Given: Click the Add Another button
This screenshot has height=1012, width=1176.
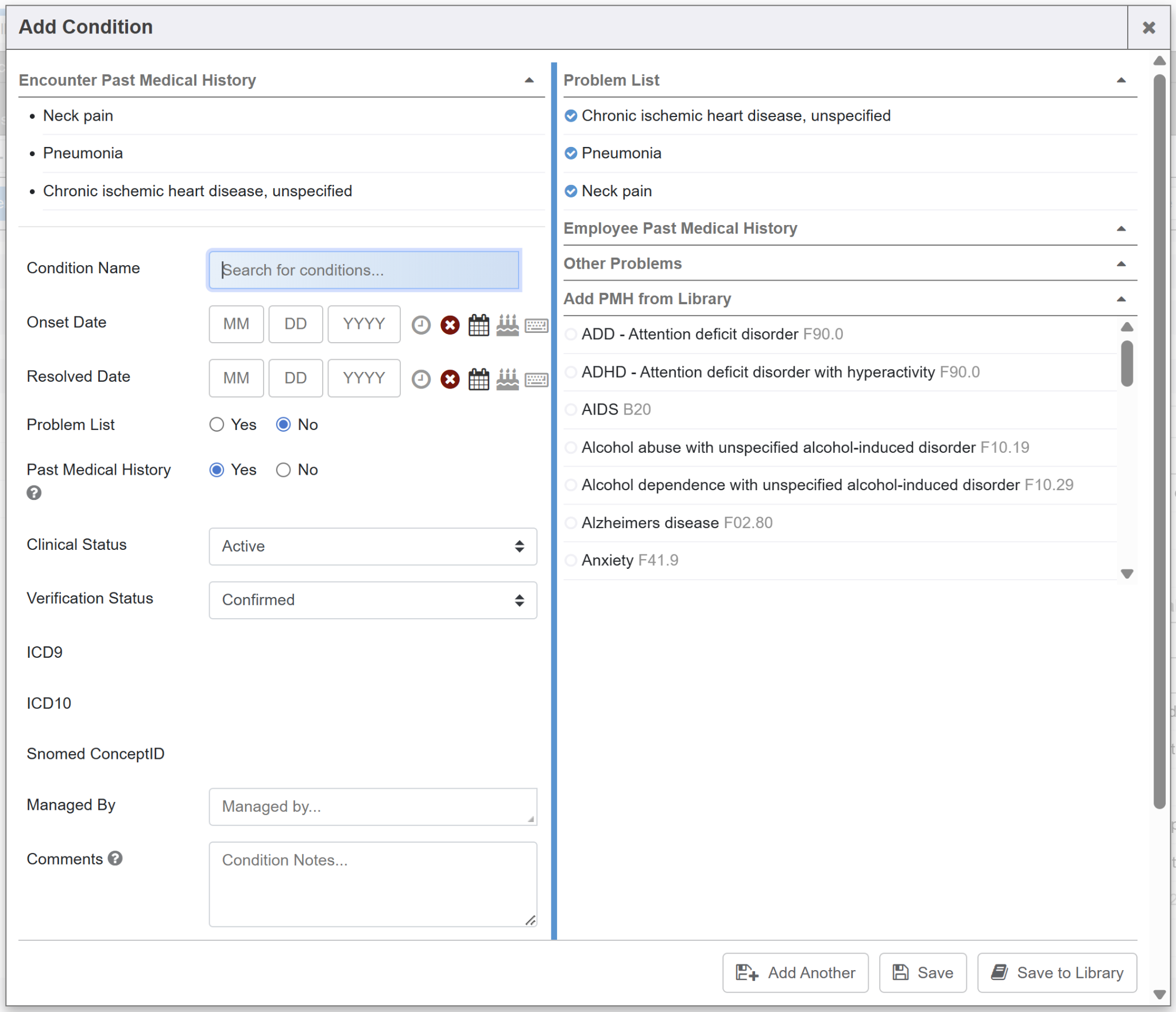Looking at the screenshot, I should pos(795,973).
